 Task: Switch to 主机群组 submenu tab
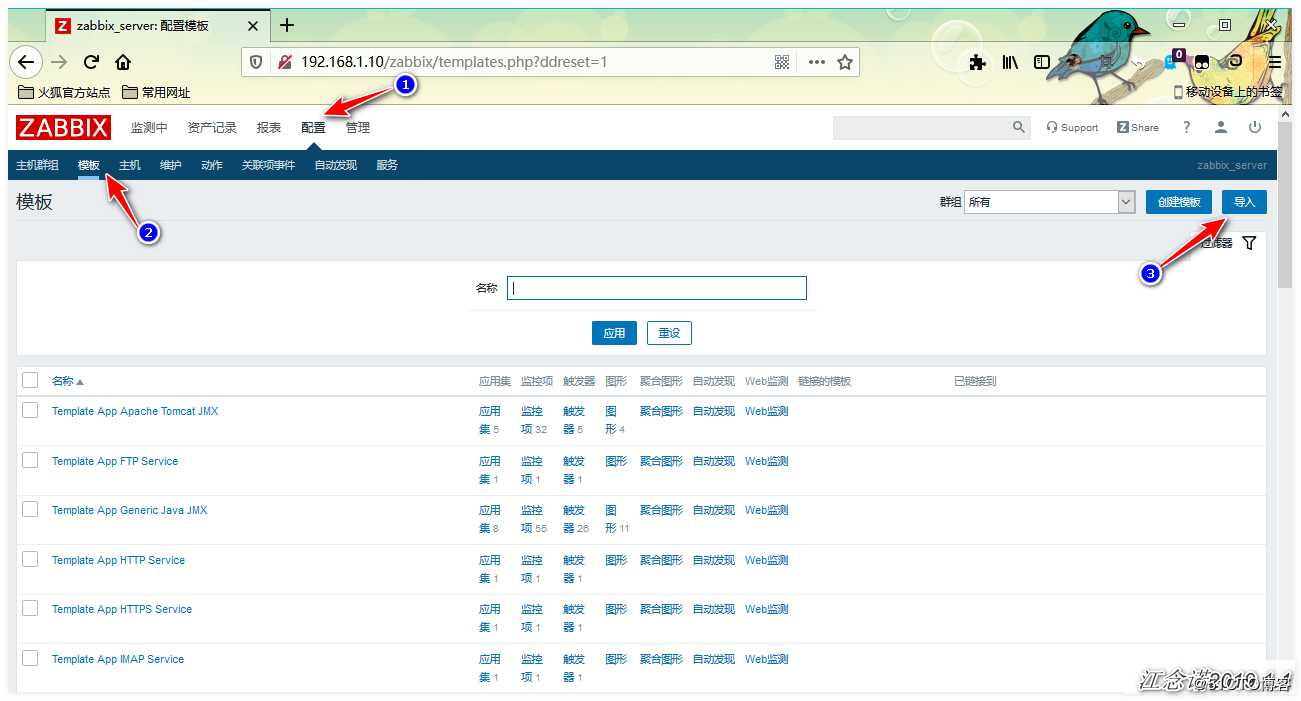(x=37, y=165)
